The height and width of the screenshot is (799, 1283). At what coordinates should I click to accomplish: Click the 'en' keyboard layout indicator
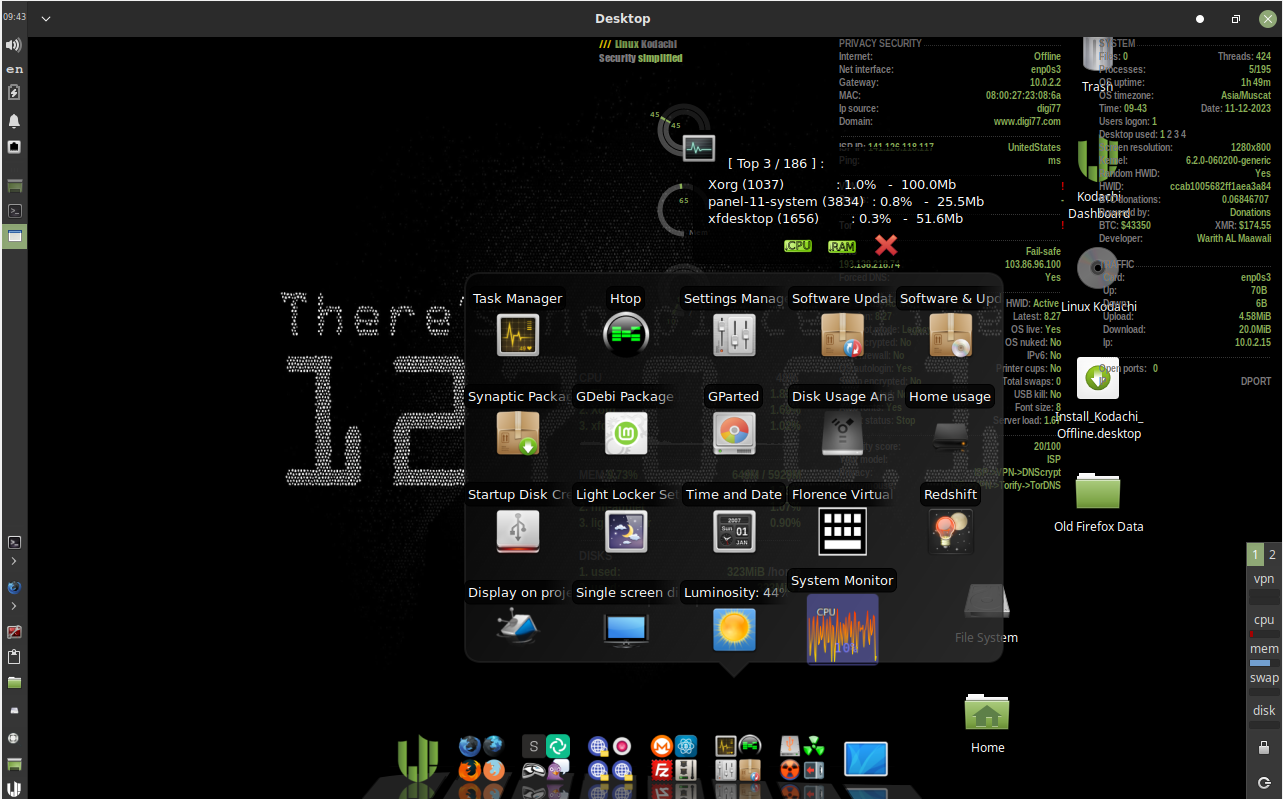coord(14,70)
